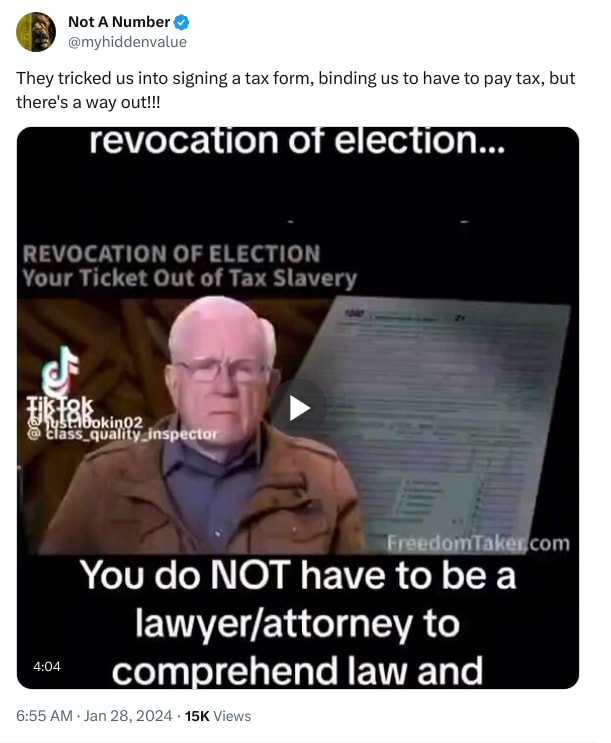Screen dimensions: 611x743
Task: Click the Your Ticket Out of Tax Slavery line
Action: click(x=189, y=278)
